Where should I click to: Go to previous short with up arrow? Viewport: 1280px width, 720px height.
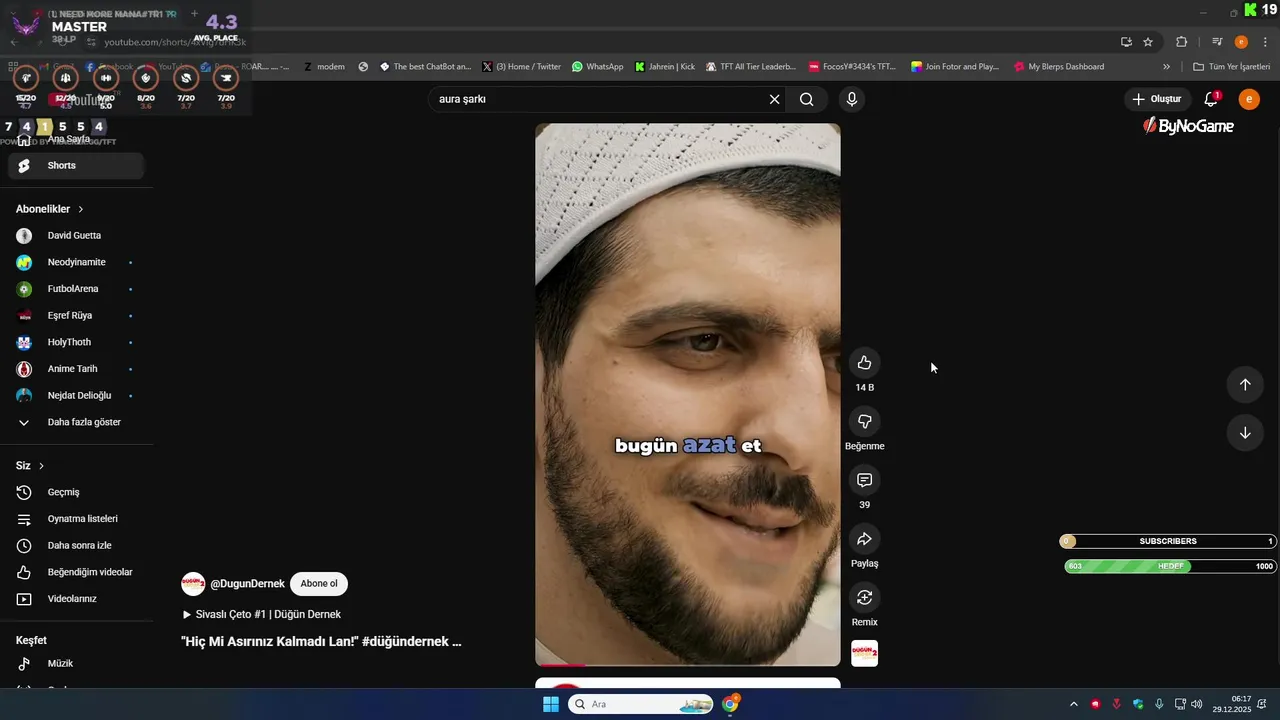[x=1245, y=385]
